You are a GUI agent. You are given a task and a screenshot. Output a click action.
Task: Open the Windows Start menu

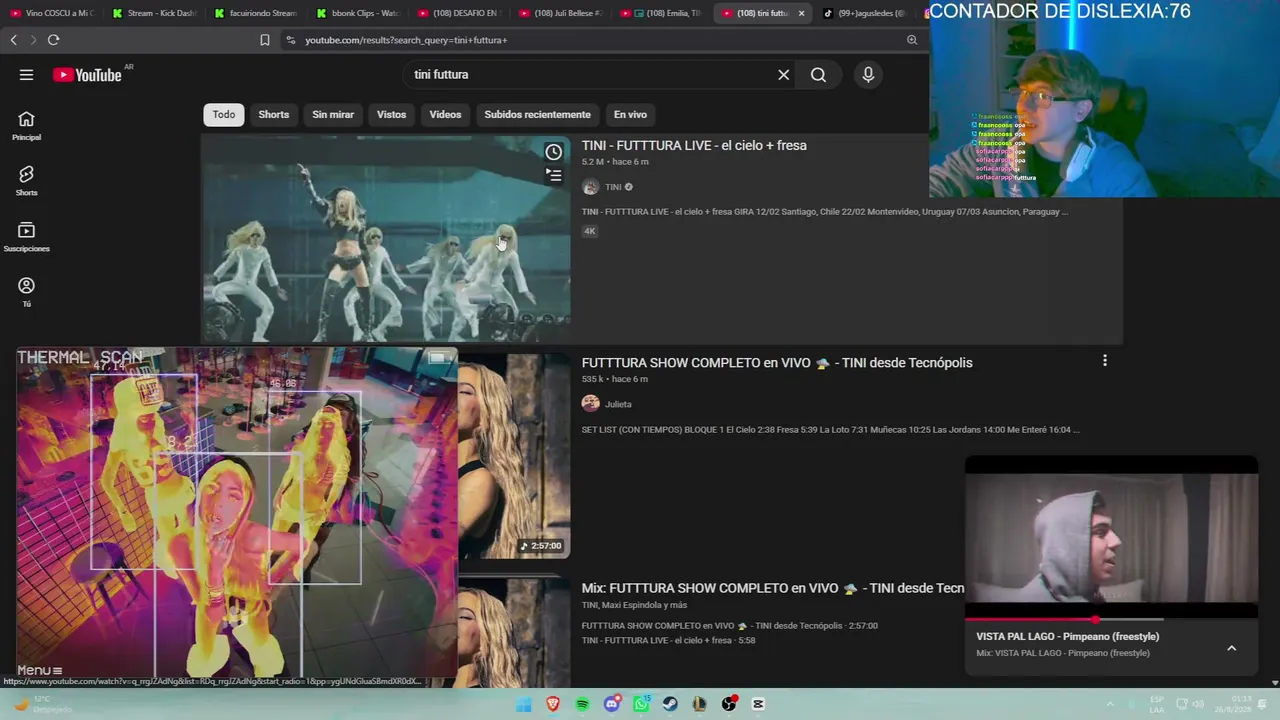click(x=524, y=704)
